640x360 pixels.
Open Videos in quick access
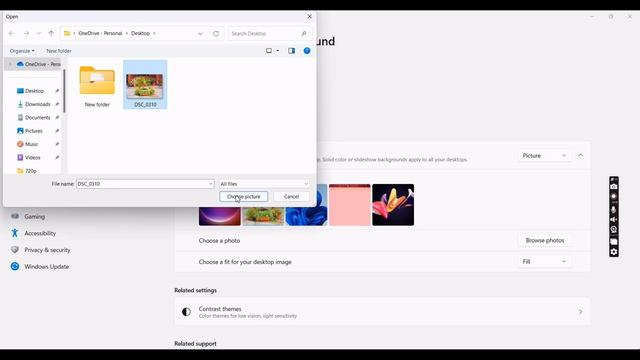[x=33, y=158]
